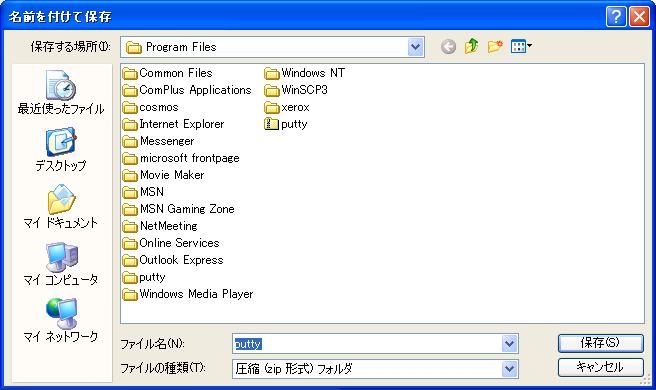Screen dimensions: 656x390
Task: Expand the ファイル名 dropdown arrow
Action: (509, 344)
